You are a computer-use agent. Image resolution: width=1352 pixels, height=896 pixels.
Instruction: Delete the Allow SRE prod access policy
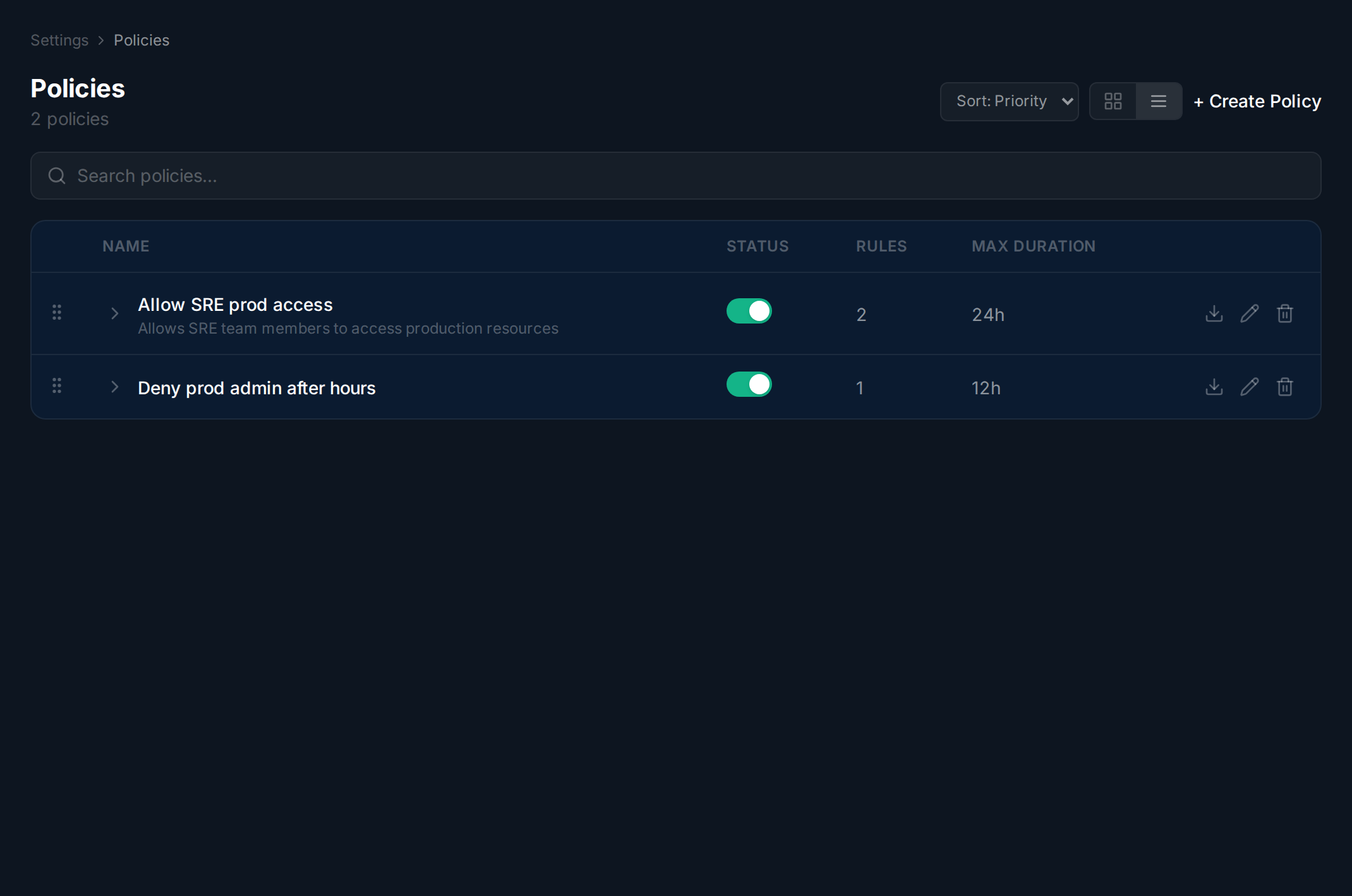1285,313
